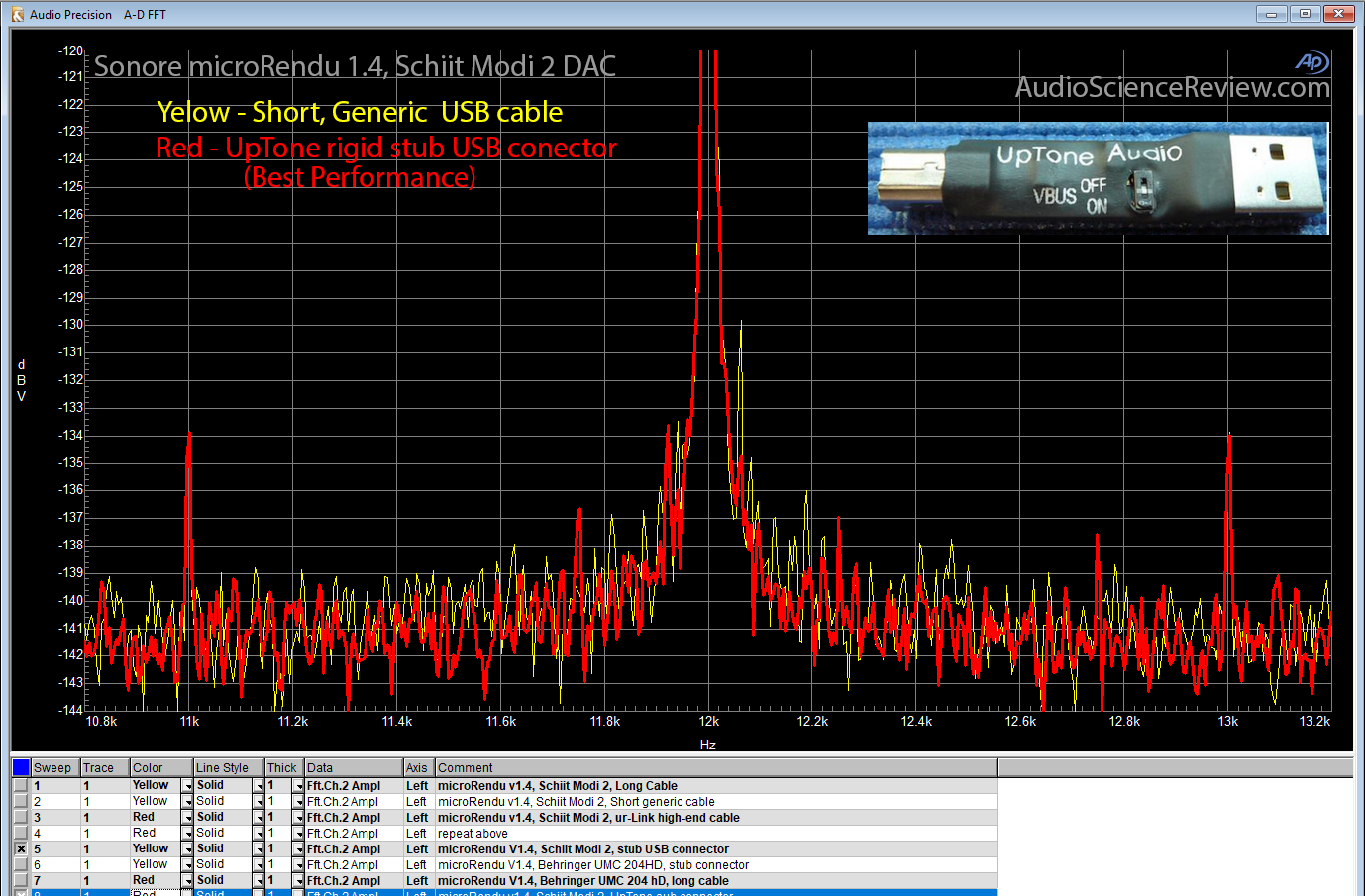Close the A-D FFT window
The image size is (1365, 896).
point(1338,14)
